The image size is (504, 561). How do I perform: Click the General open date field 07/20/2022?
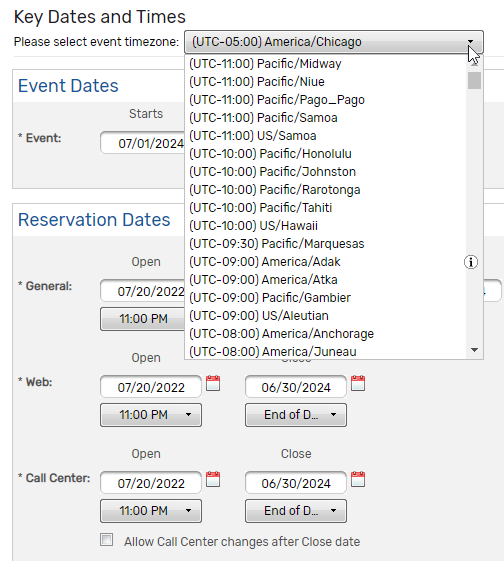click(x=143, y=291)
